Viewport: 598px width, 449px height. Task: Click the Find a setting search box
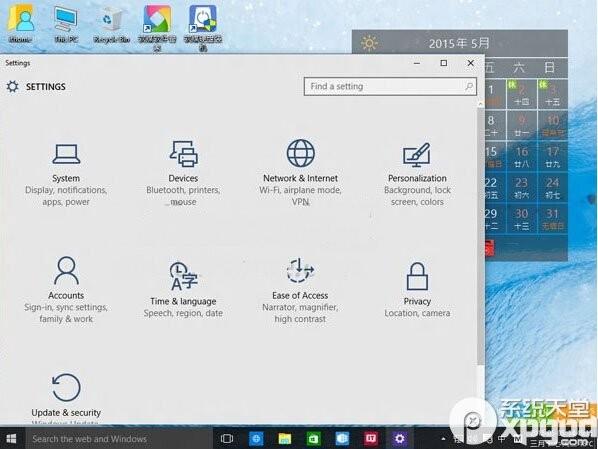[x=390, y=87]
